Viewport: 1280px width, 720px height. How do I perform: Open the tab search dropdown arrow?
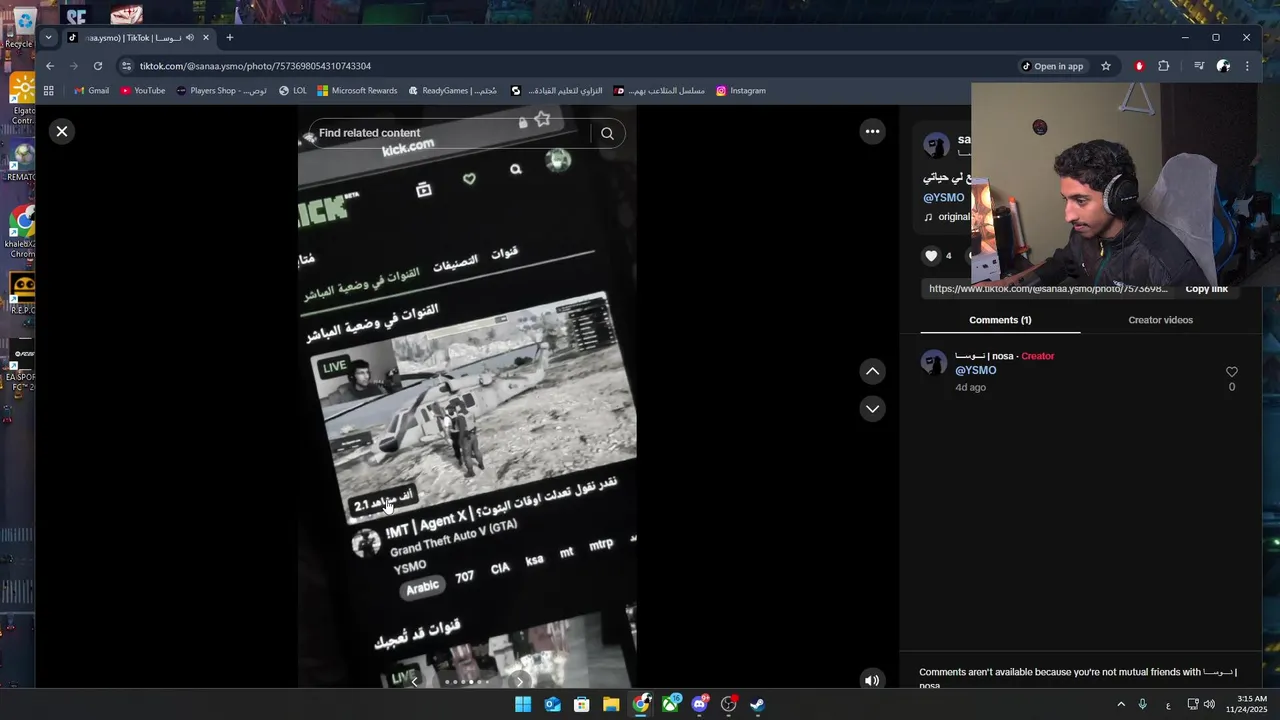tap(48, 38)
